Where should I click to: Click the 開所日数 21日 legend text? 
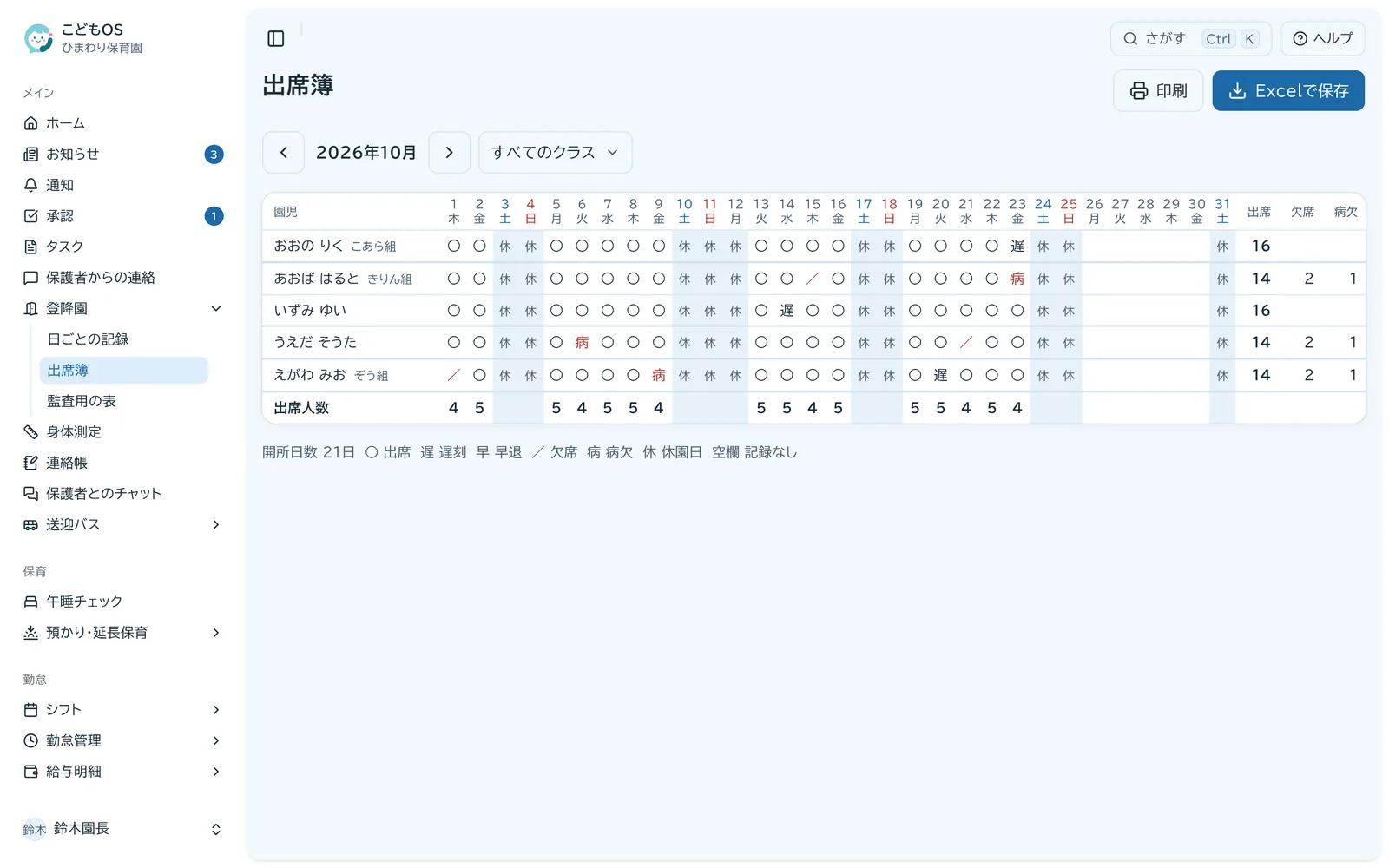(308, 452)
